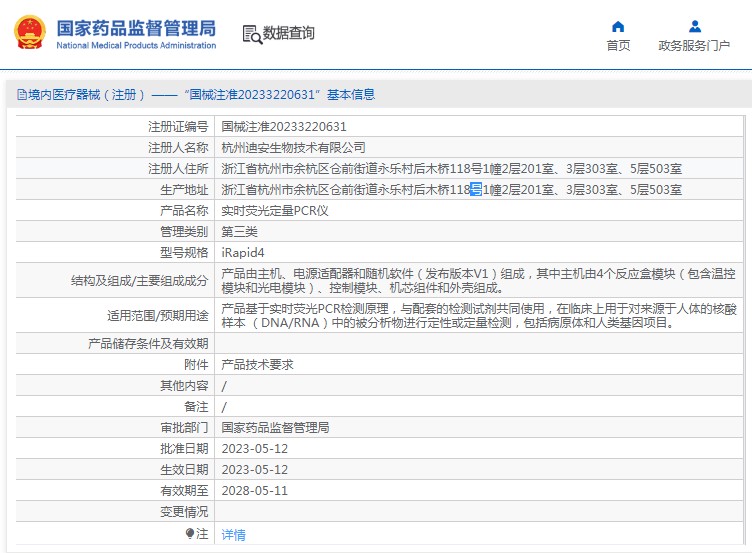
Task: Select model value iRapid4
Action: (243, 253)
